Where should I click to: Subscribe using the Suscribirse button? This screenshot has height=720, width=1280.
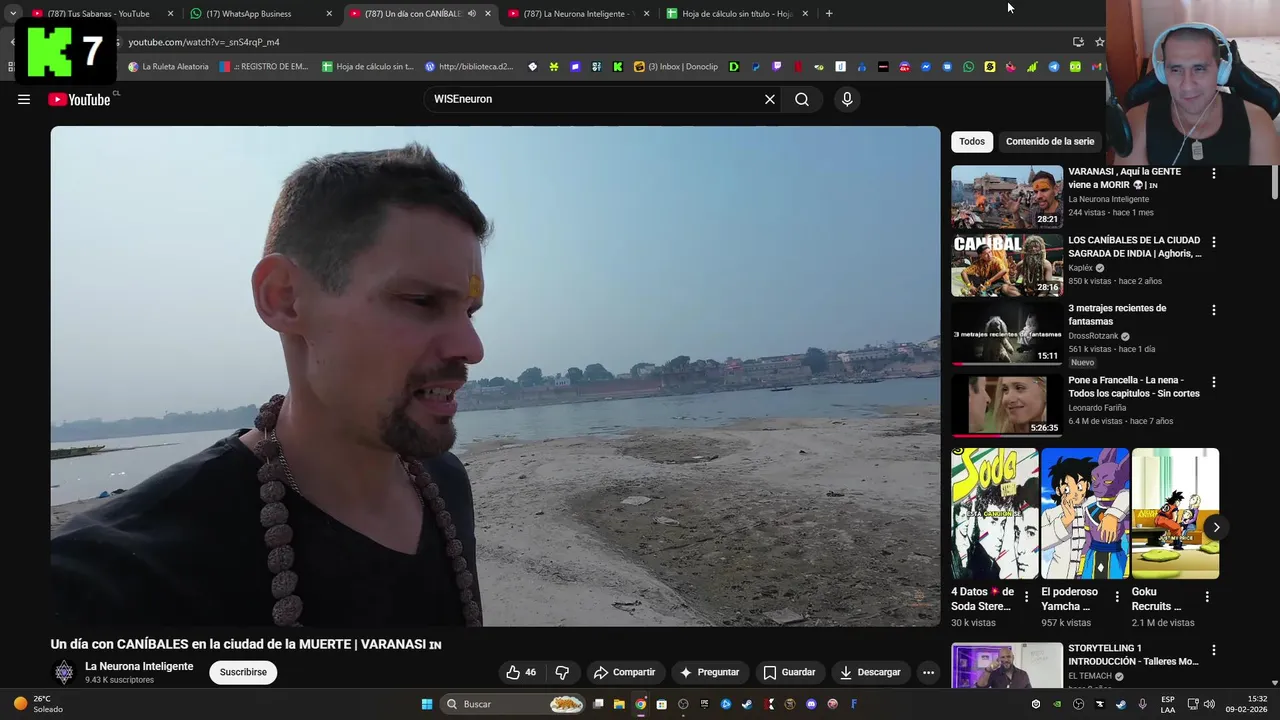[x=243, y=672]
